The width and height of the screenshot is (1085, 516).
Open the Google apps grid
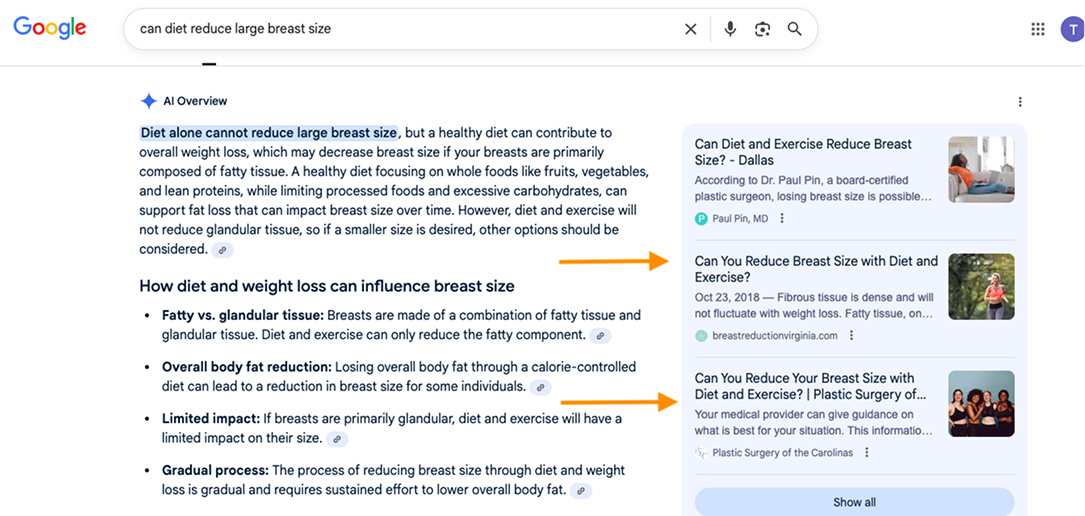coord(1038,29)
